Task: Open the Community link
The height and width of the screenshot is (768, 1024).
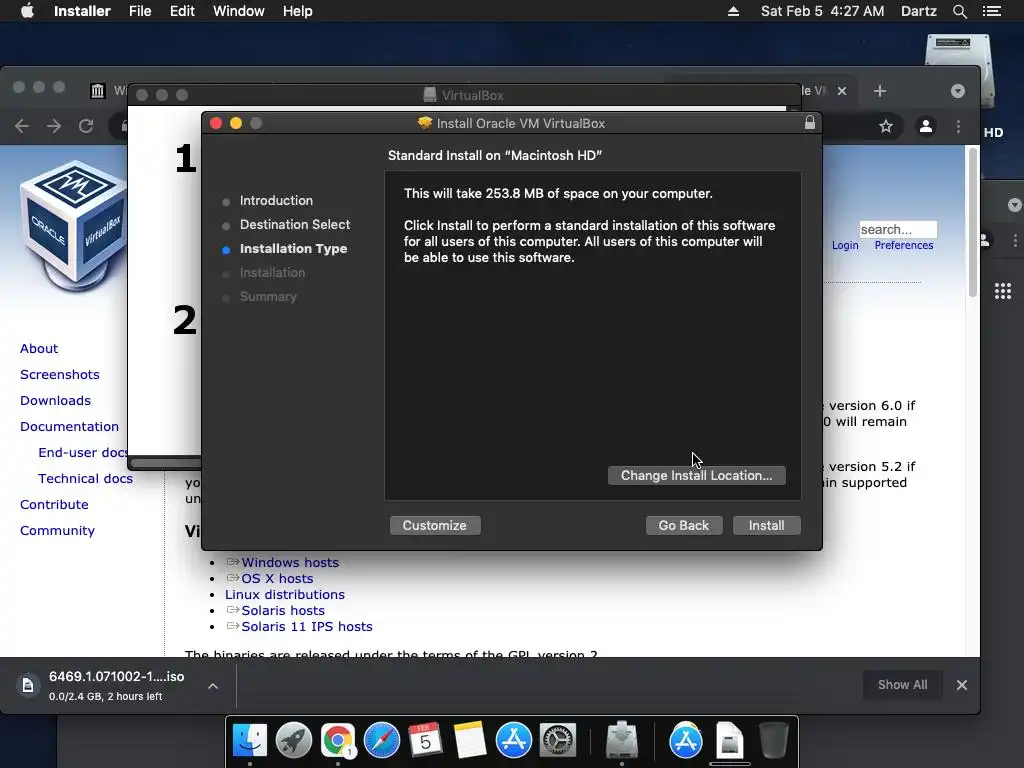Action: (57, 531)
